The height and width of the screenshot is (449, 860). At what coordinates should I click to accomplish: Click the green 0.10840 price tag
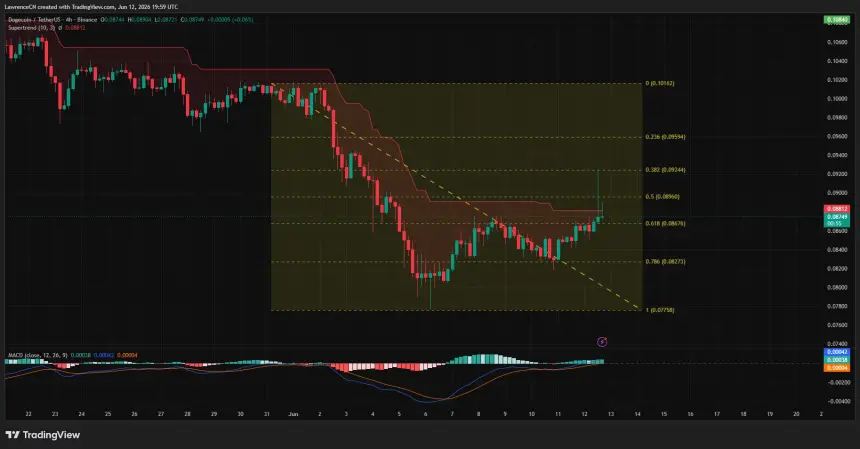837,20
